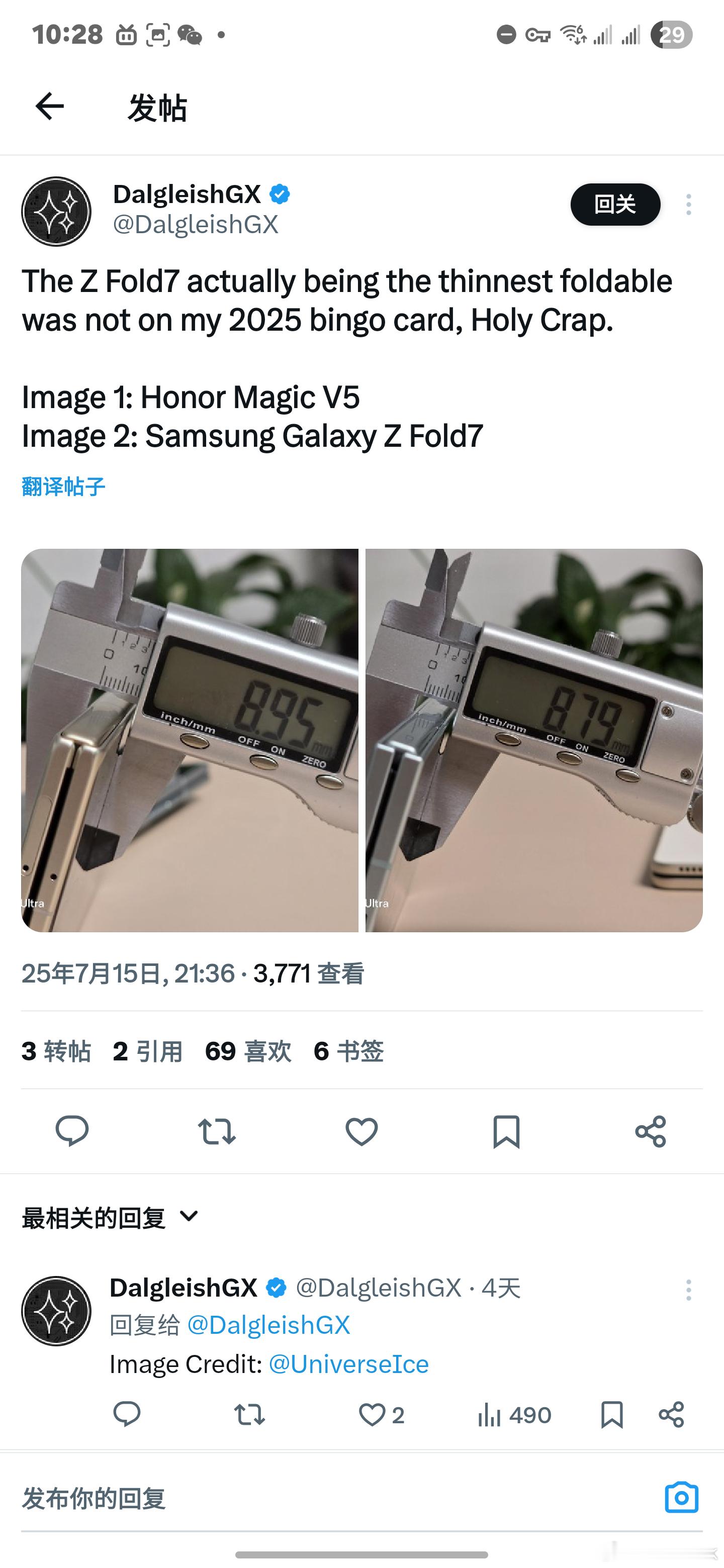Expand the 最相关的回复 sort dropdown
Screen dimensions: 724x1568
coord(110,1218)
